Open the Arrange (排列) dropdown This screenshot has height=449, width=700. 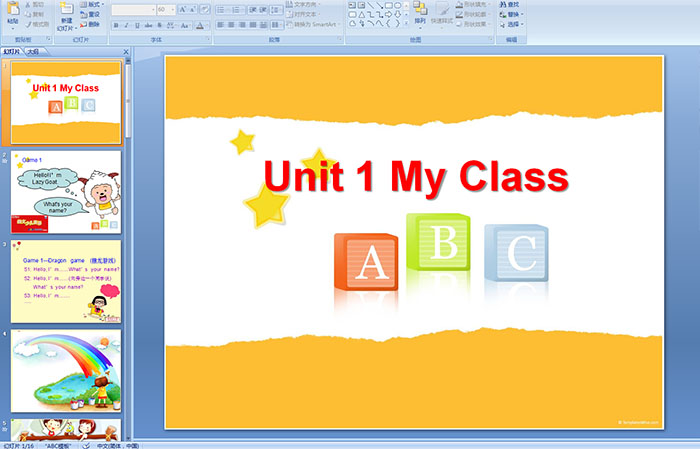(420, 13)
